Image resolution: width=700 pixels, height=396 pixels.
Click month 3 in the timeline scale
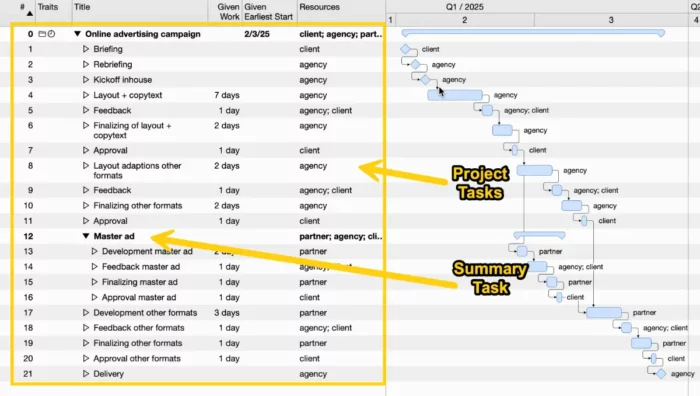[x=611, y=20]
